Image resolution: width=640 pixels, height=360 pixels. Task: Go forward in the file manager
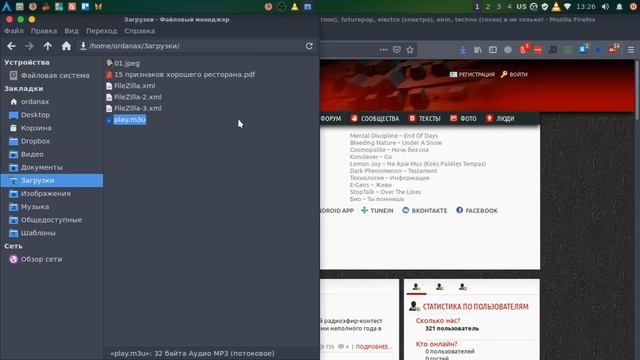click(x=29, y=46)
